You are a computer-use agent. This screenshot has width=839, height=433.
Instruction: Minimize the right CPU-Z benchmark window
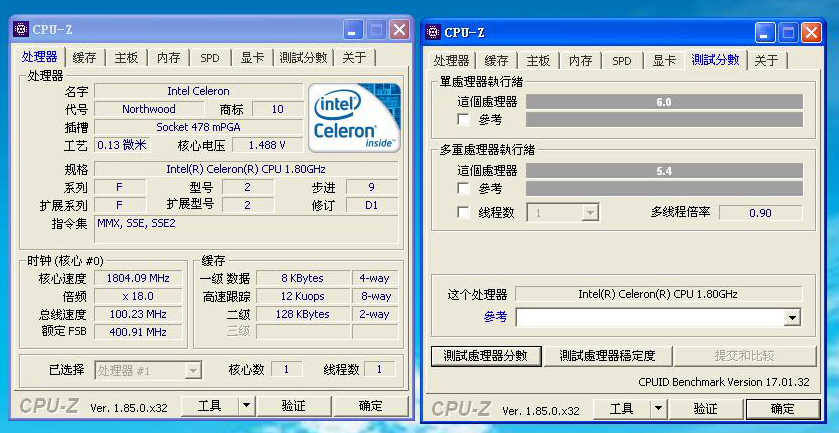[x=765, y=33]
